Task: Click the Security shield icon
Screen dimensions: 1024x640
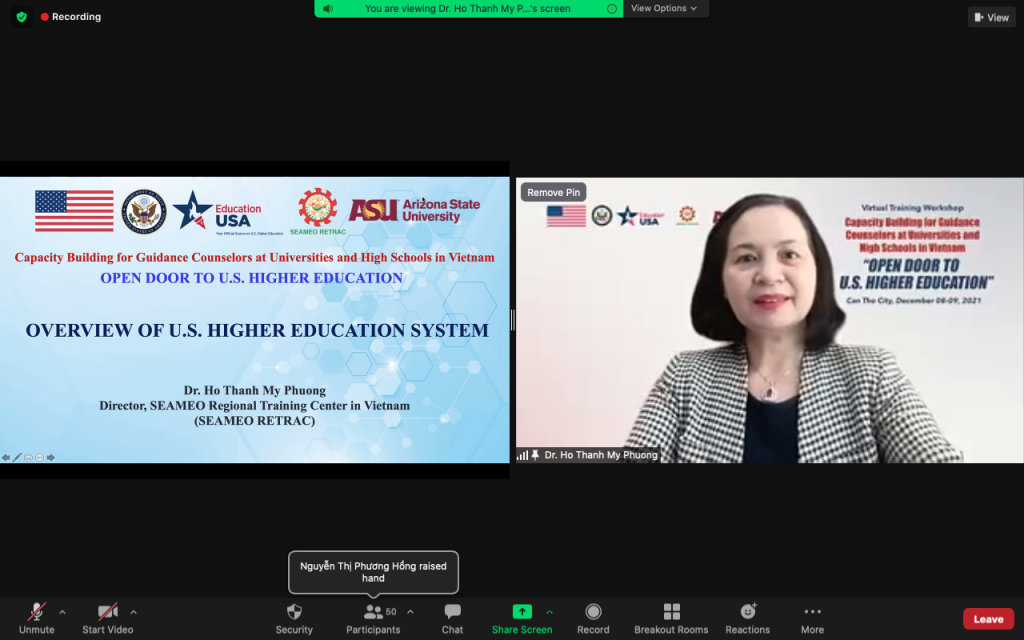Action: pyautogui.click(x=294, y=612)
